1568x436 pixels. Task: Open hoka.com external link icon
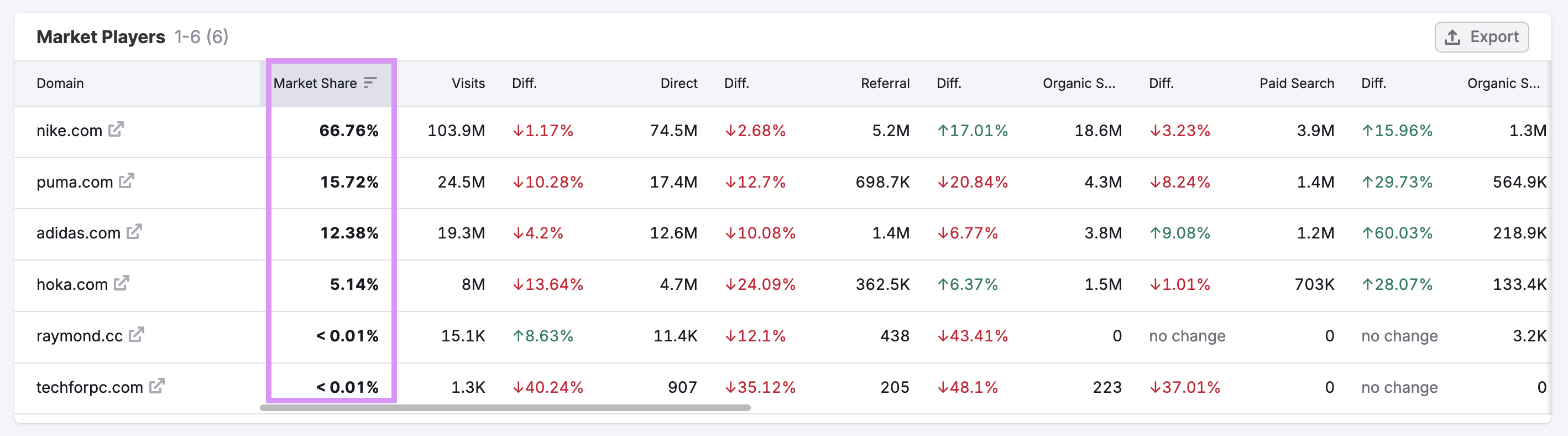tap(122, 283)
